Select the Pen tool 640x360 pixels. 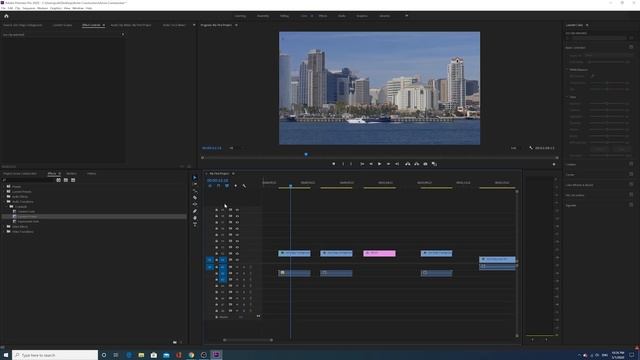(x=195, y=211)
